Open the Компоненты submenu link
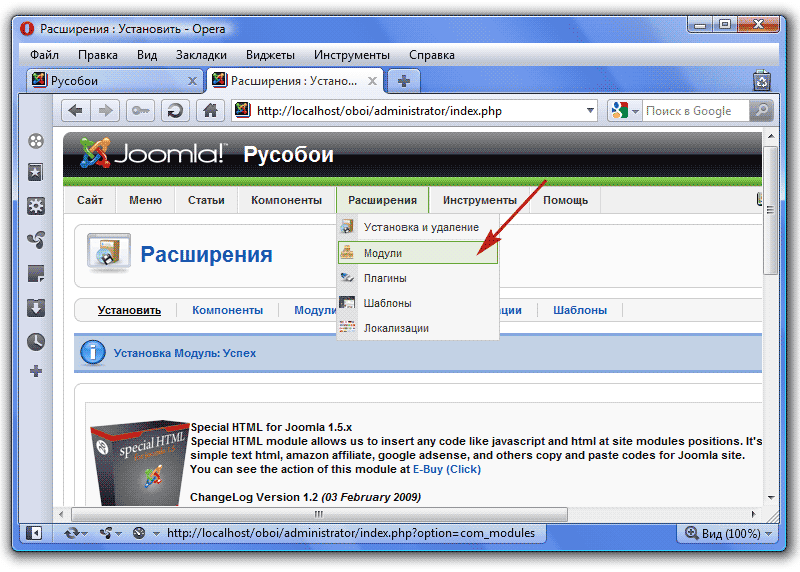800x572 pixels. 227,310
